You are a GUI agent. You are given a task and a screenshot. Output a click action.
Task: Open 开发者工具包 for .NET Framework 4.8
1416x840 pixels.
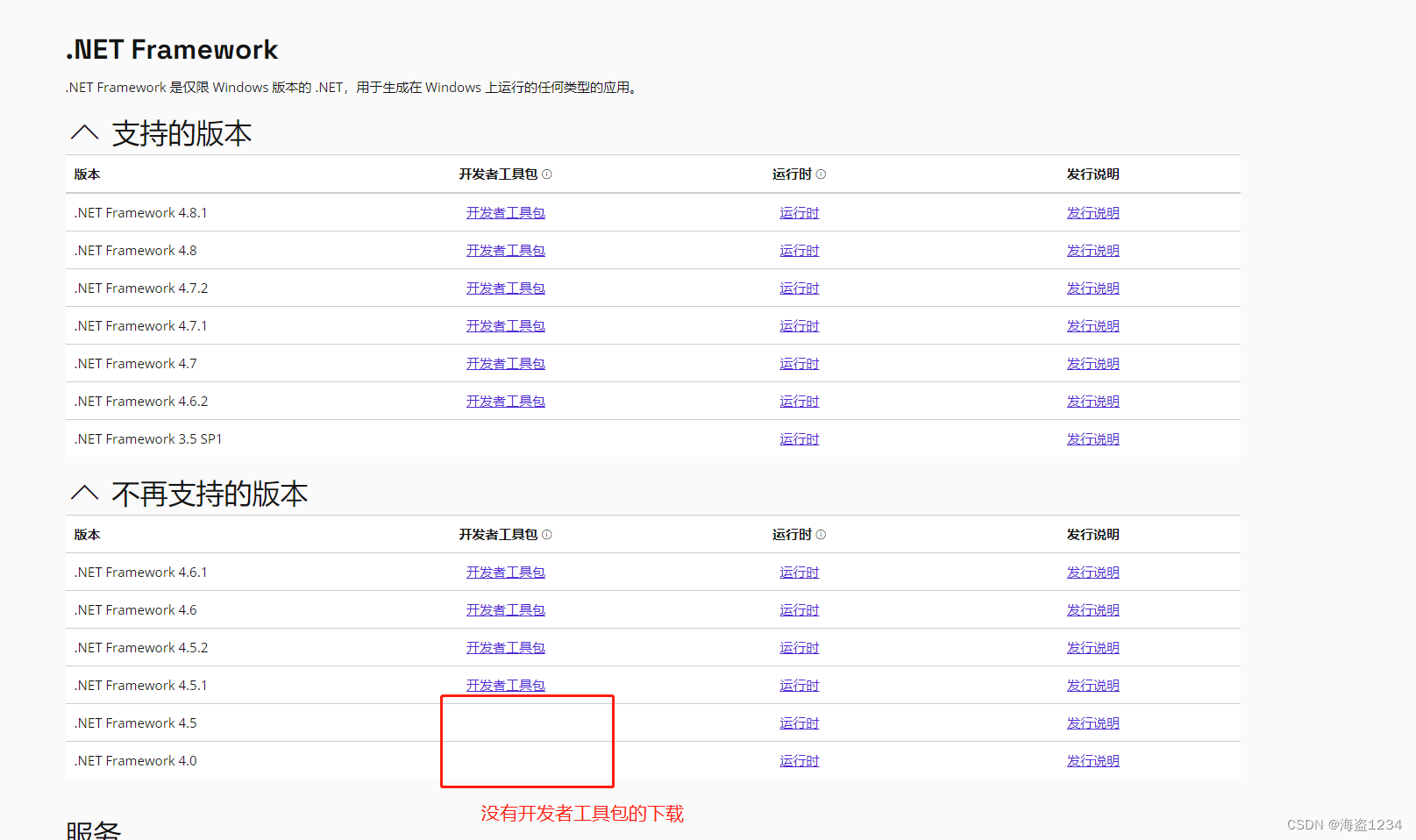point(506,250)
